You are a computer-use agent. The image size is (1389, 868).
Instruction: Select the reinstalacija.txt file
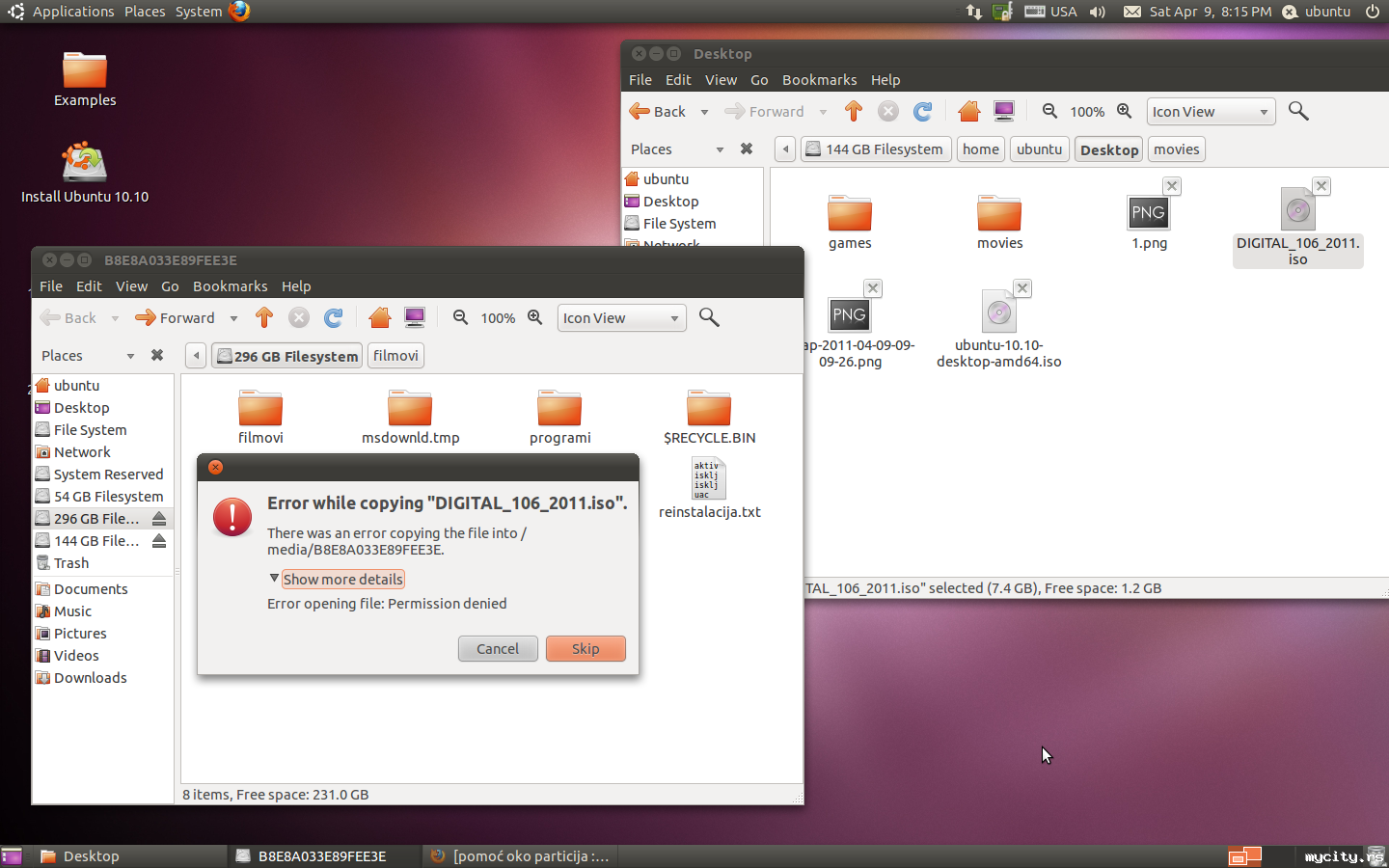[x=710, y=488]
